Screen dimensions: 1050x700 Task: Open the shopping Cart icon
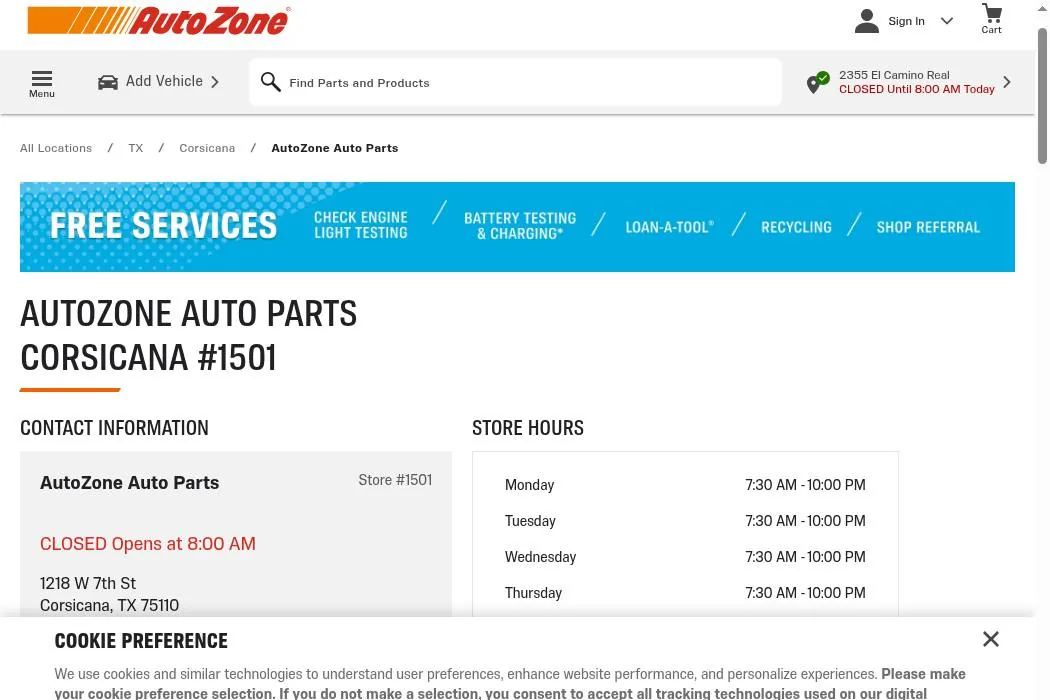[x=992, y=19]
